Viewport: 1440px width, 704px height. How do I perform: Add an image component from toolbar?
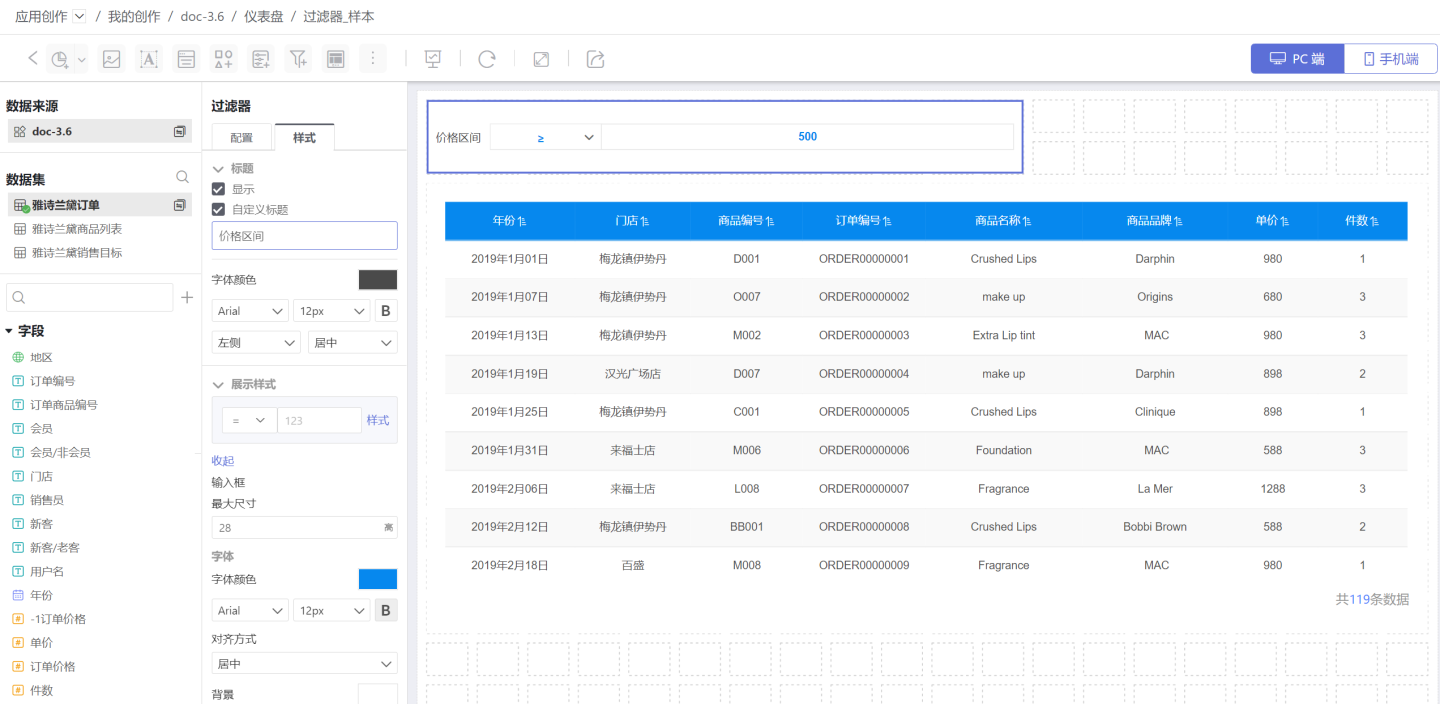click(112, 59)
